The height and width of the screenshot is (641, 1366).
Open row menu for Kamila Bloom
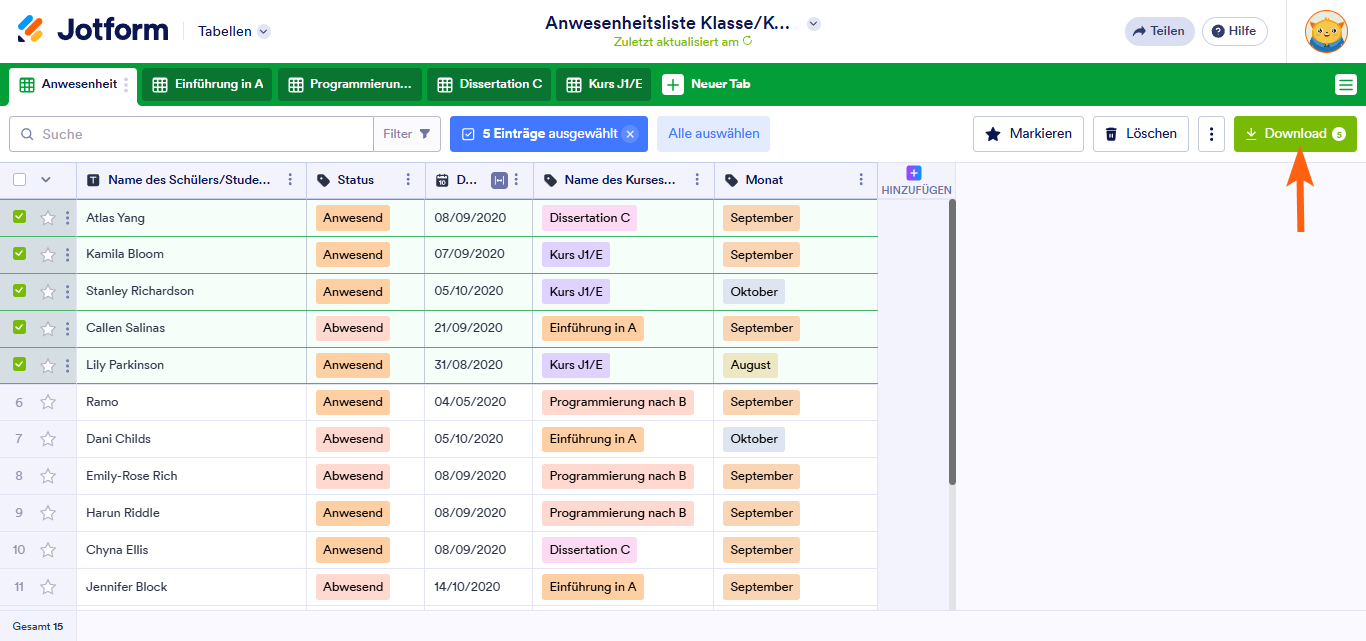(68, 255)
